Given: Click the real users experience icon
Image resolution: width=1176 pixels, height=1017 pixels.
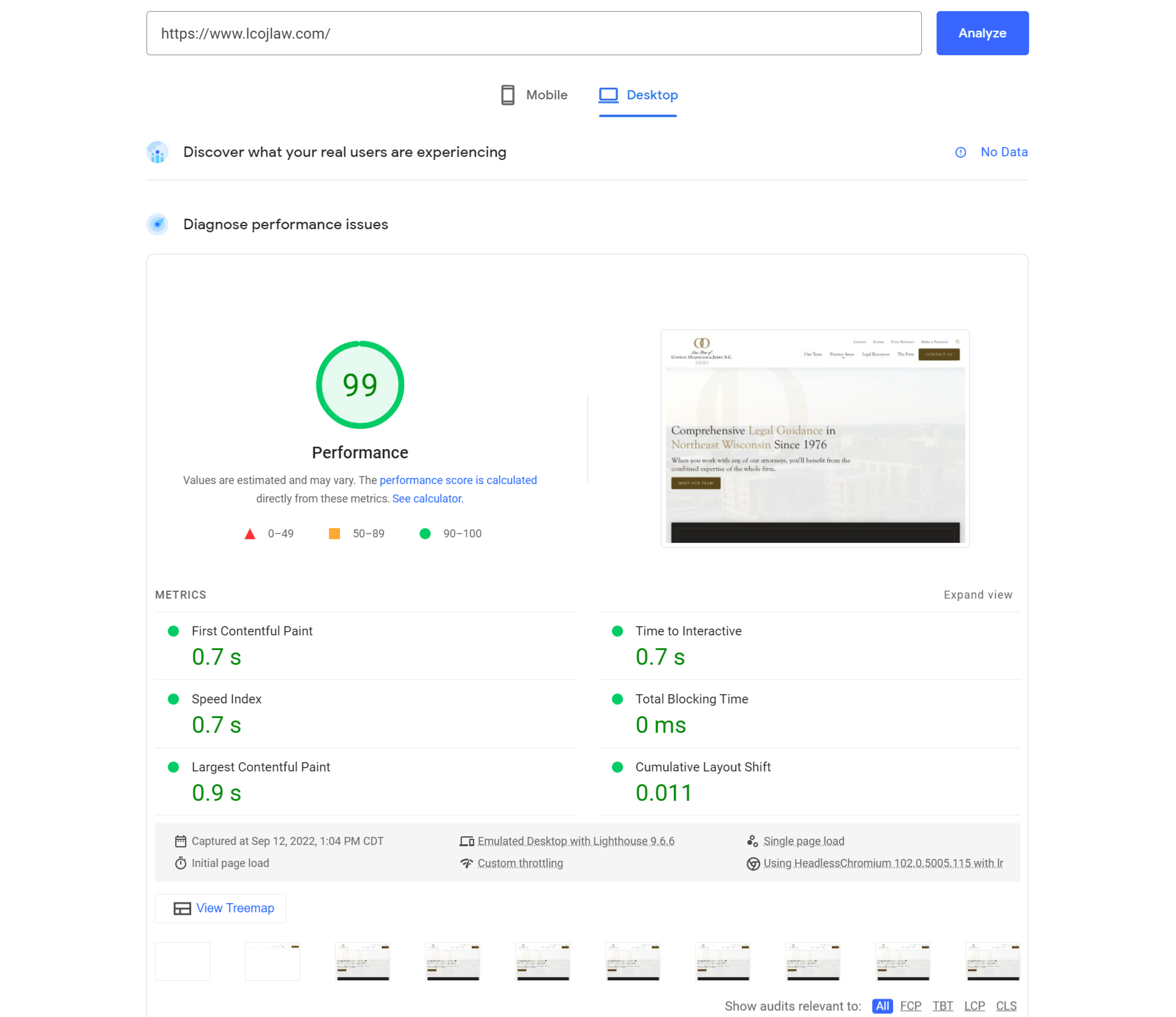Looking at the screenshot, I should (157, 153).
